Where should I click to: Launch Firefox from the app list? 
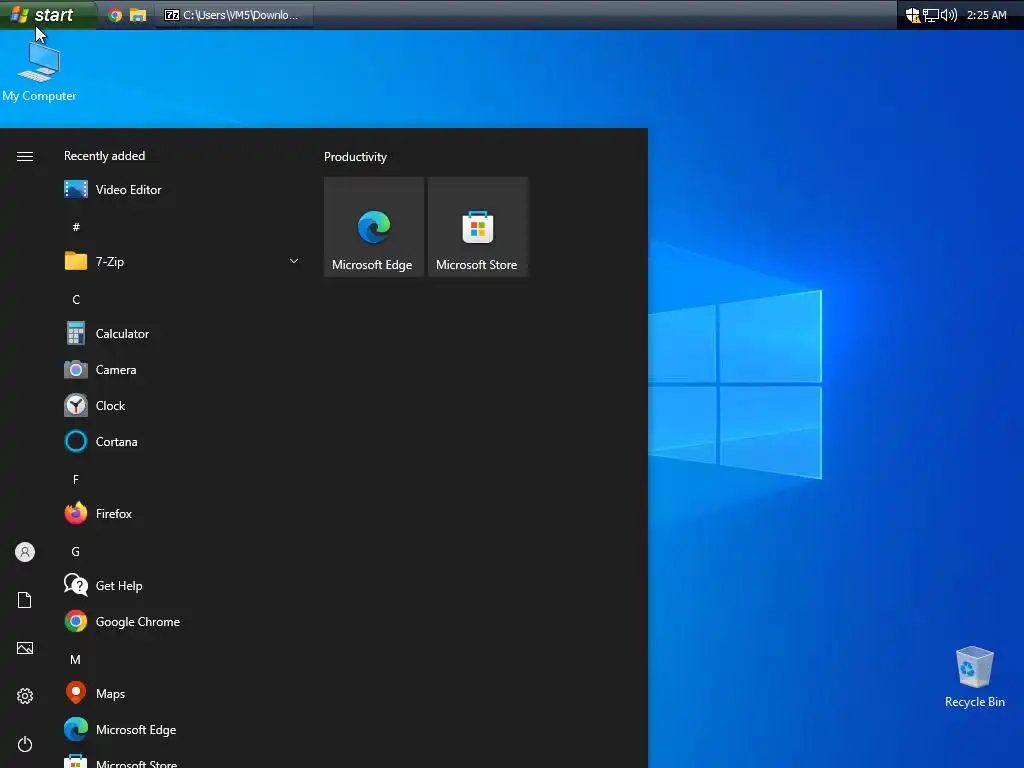click(183, 513)
